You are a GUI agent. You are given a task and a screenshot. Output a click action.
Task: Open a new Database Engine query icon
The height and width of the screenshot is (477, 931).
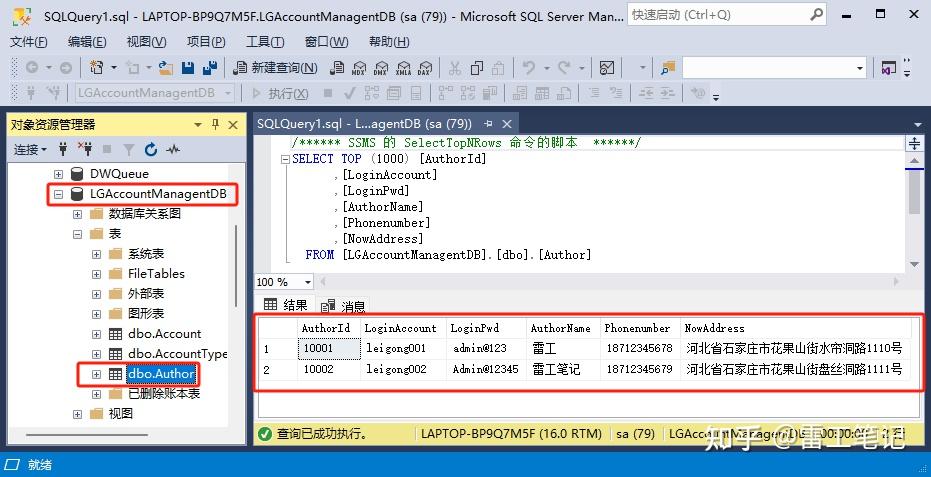pyautogui.click(x=337, y=68)
